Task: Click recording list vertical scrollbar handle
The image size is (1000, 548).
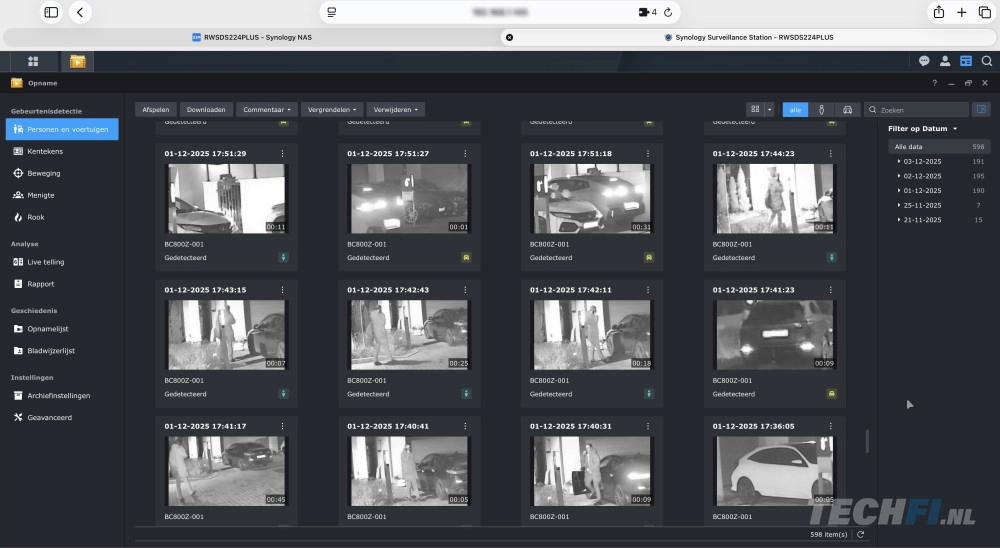Action: tap(867, 441)
